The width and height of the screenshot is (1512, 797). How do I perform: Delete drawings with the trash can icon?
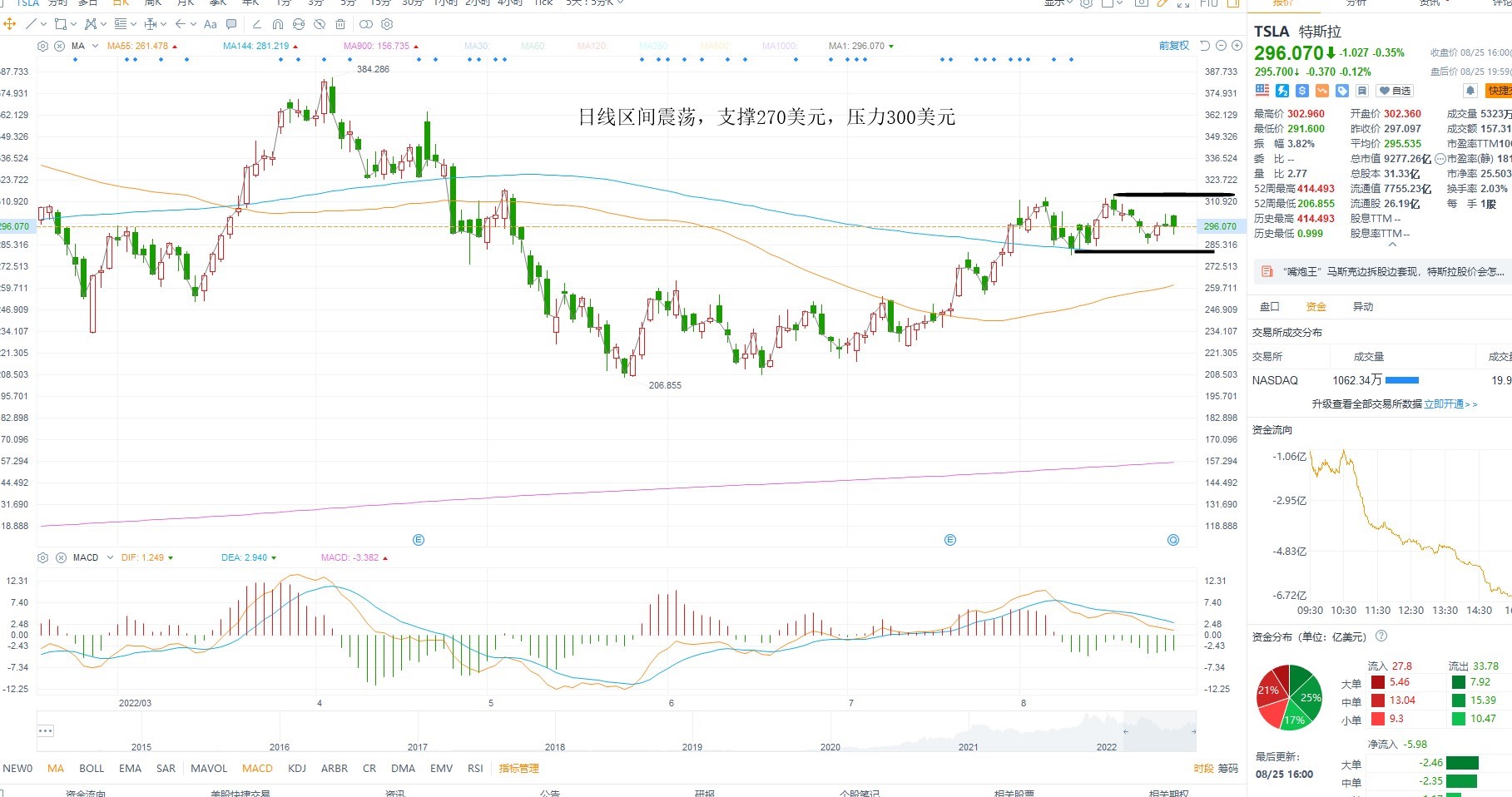340,24
